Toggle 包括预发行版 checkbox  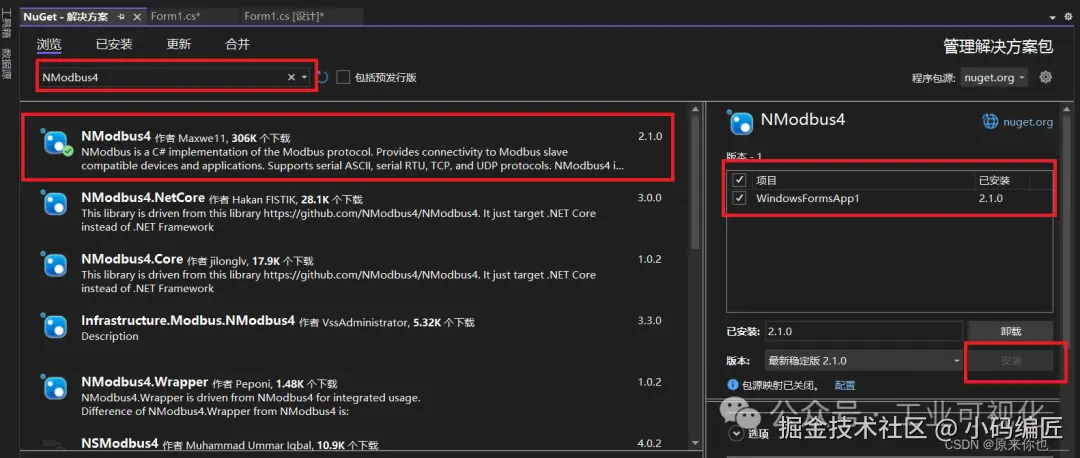point(343,77)
